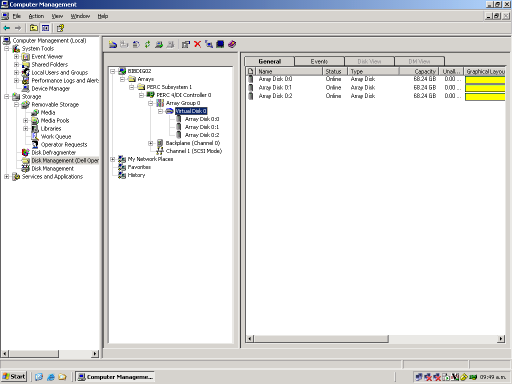Switch to the Events tab
The height and width of the screenshot is (384, 512).
(x=319, y=61)
